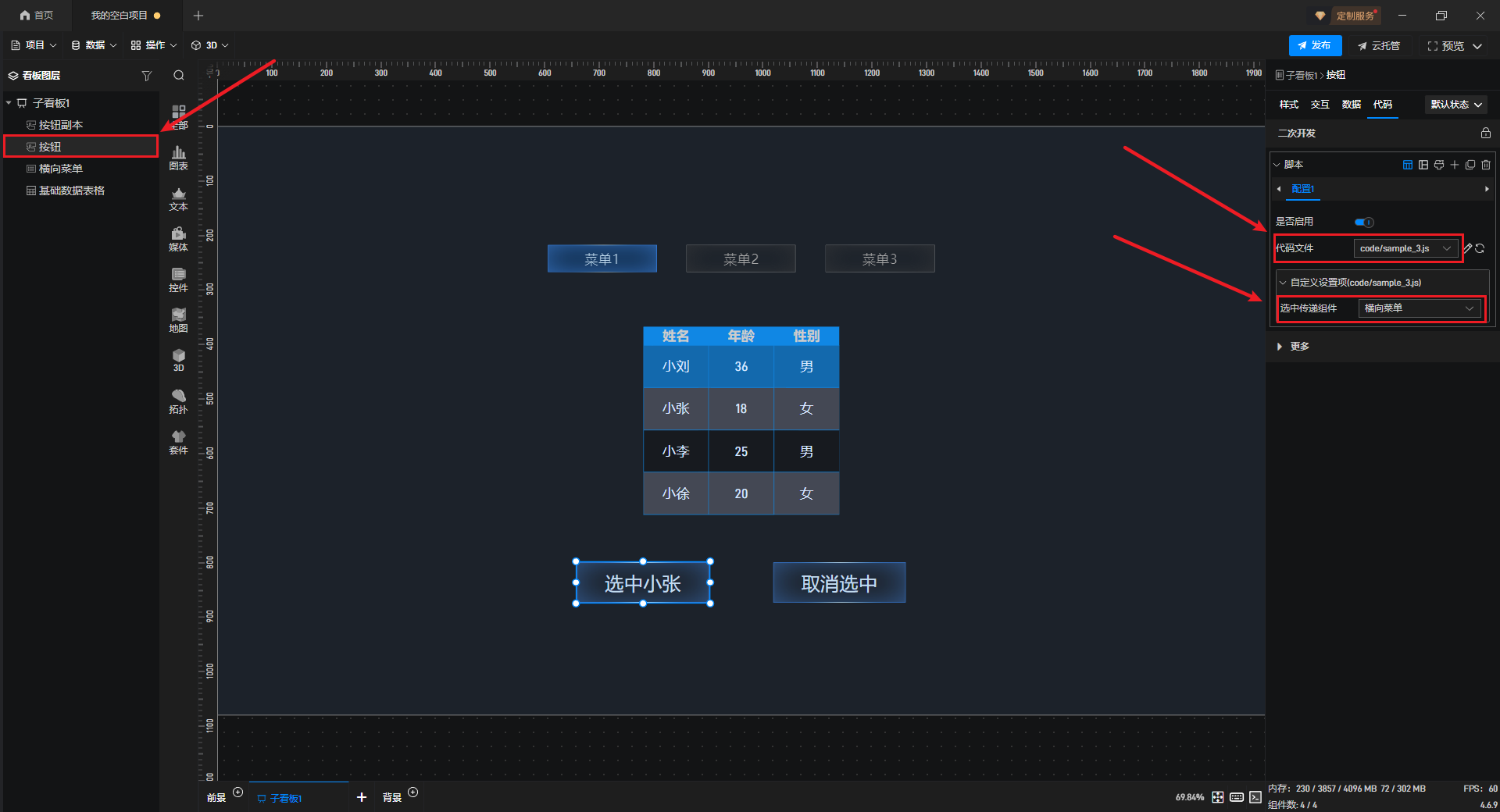This screenshot has width=1500, height=812.
Task: Click the layer filter funnel icon
Action: (146, 76)
